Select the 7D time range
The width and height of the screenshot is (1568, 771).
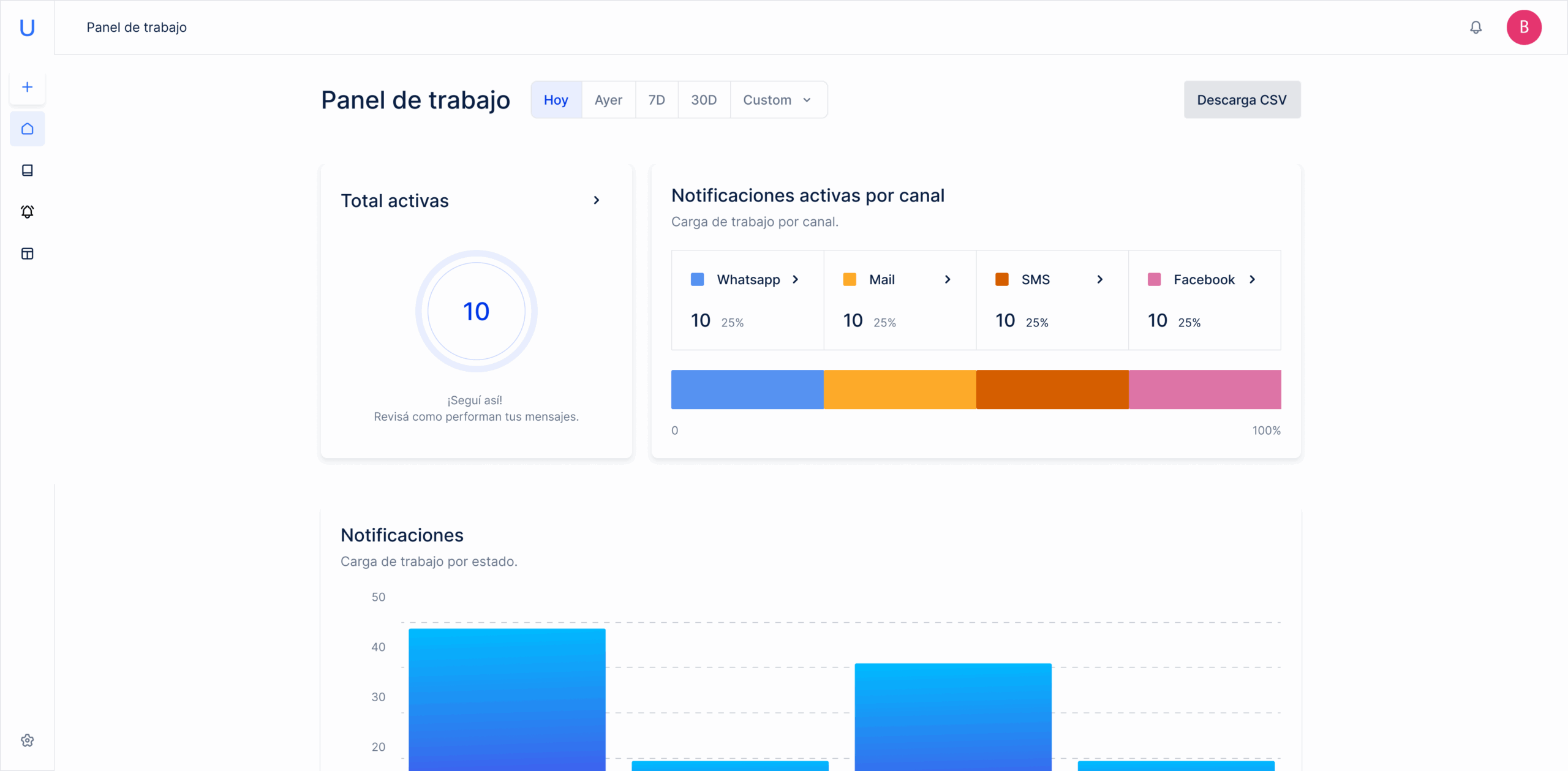656,100
